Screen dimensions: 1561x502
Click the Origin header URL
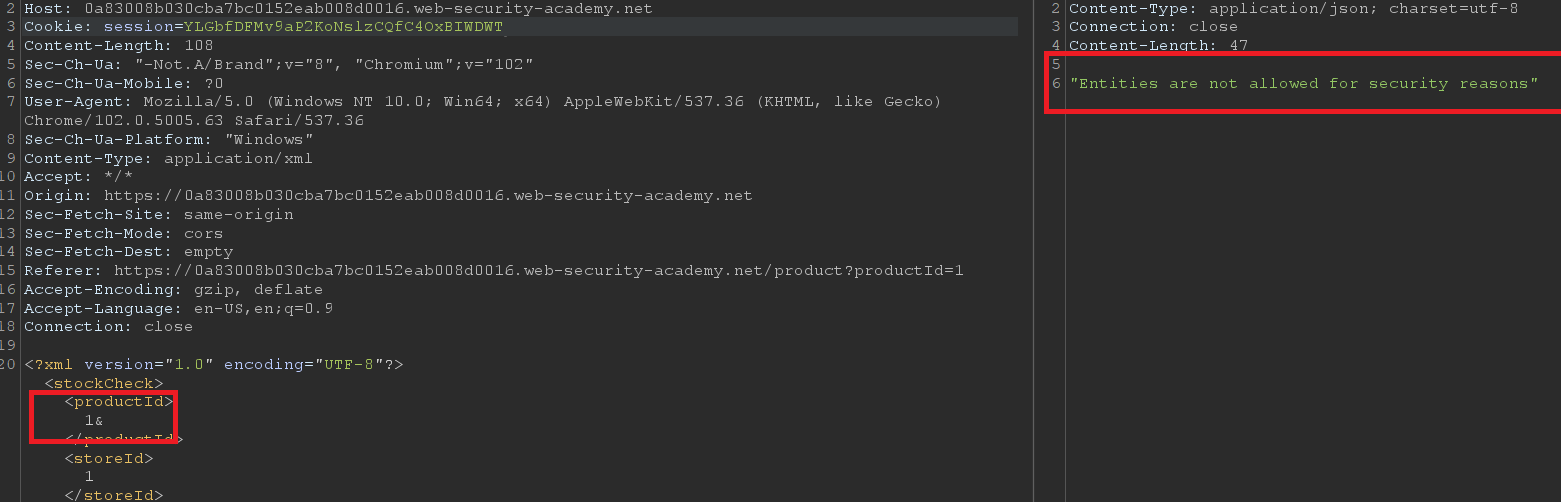pos(428,196)
